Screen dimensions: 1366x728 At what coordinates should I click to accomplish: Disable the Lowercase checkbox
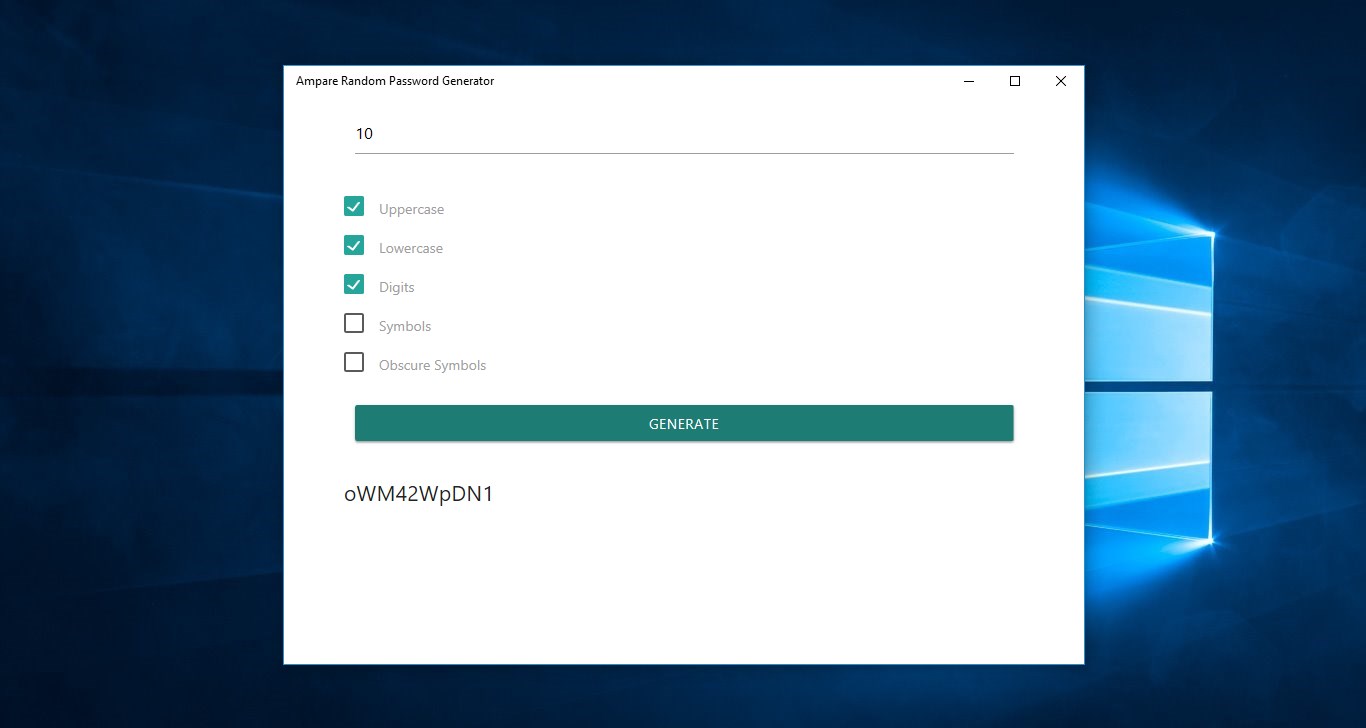(354, 245)
